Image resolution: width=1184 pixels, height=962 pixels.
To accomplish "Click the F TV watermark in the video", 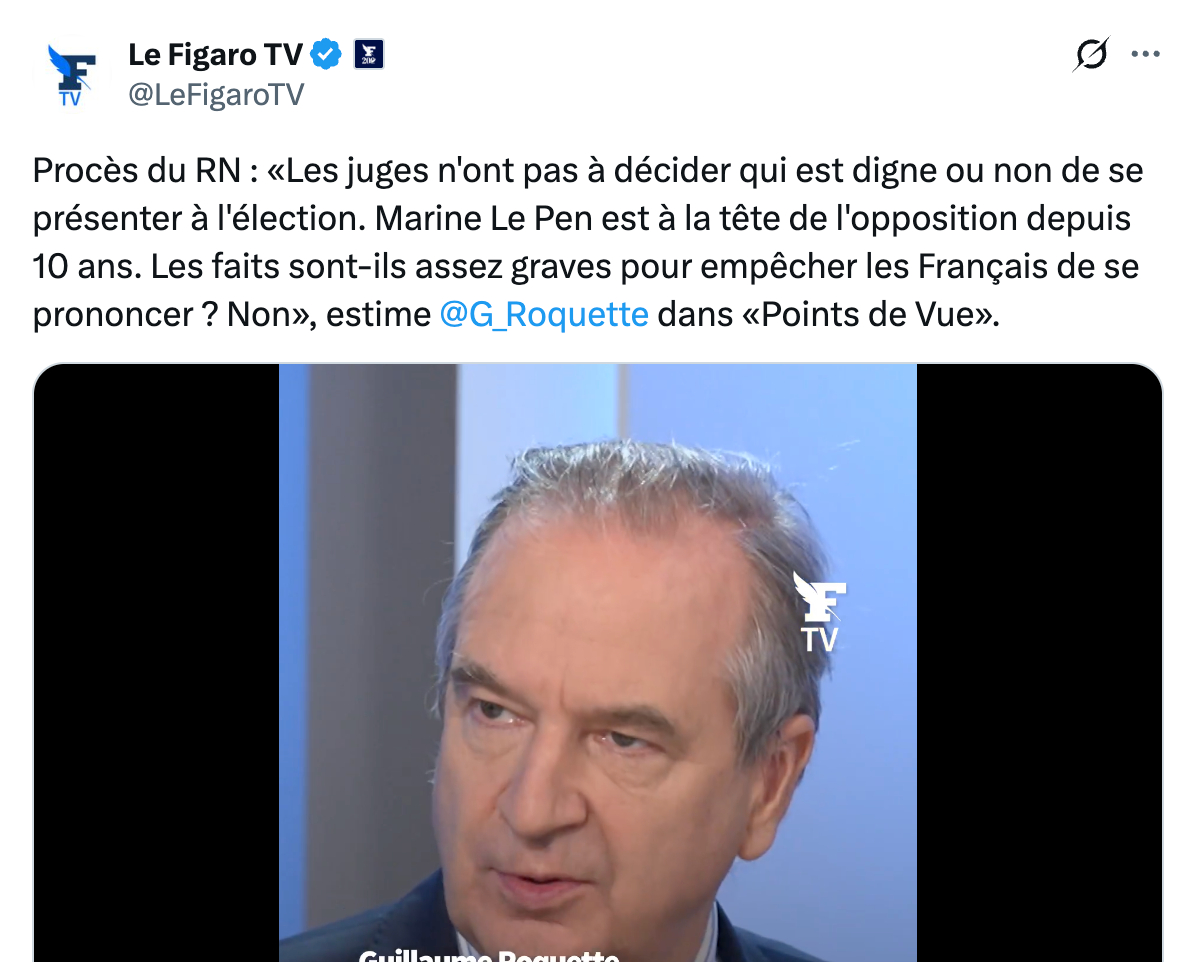I will (820, 612).
